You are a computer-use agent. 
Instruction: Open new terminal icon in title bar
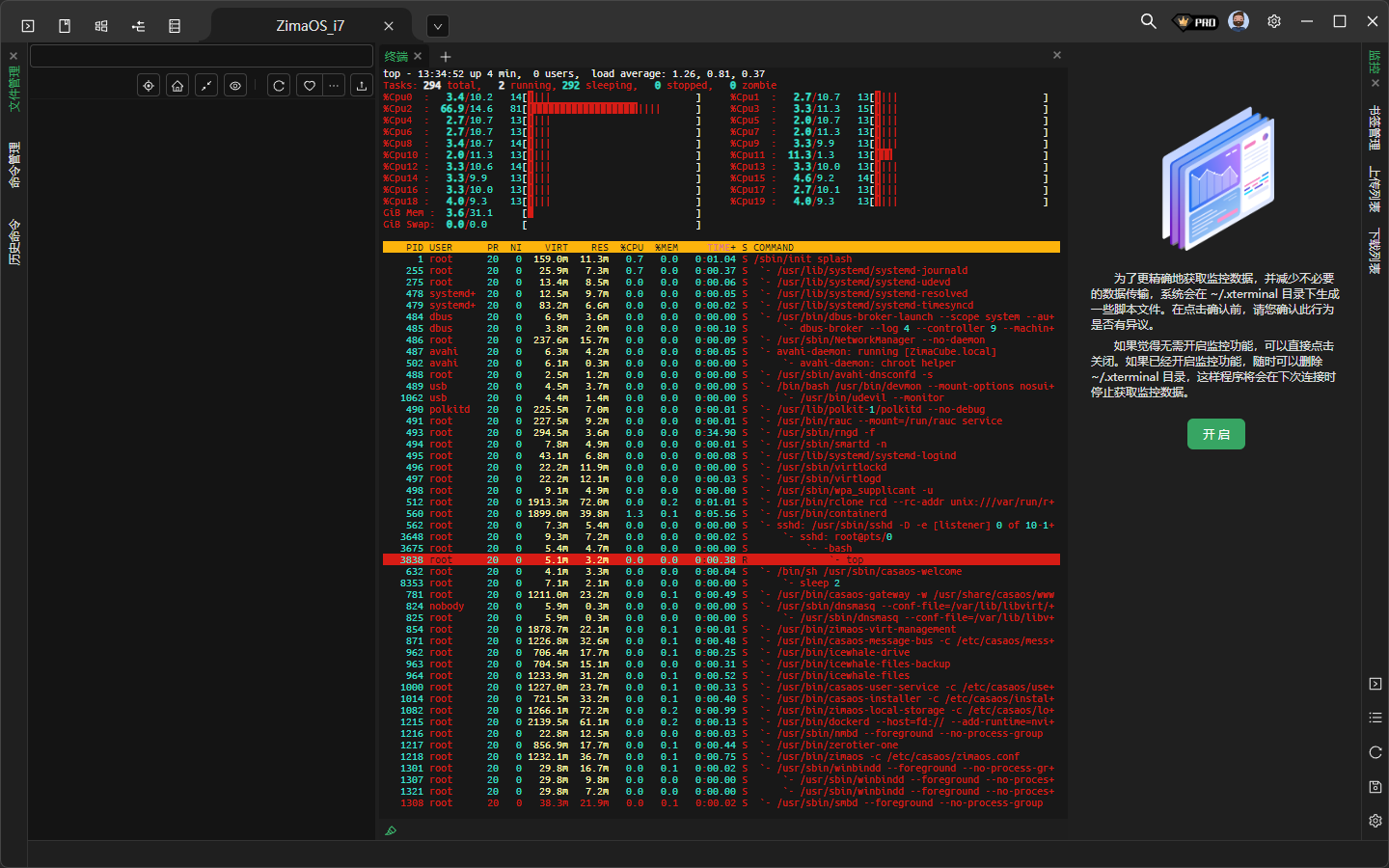coord(28,26)
